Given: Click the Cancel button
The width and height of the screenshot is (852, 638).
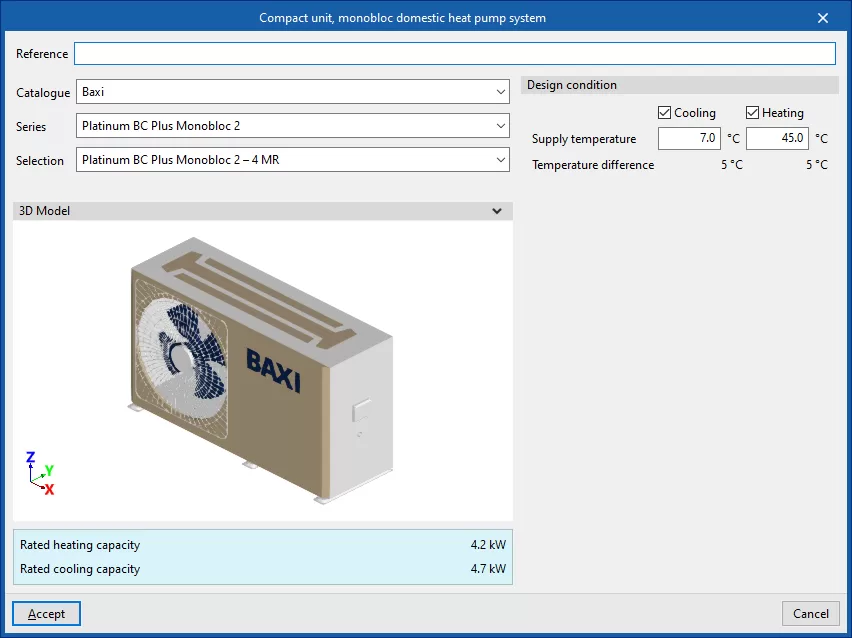Looking at the screenshot, I should point(811,614).
